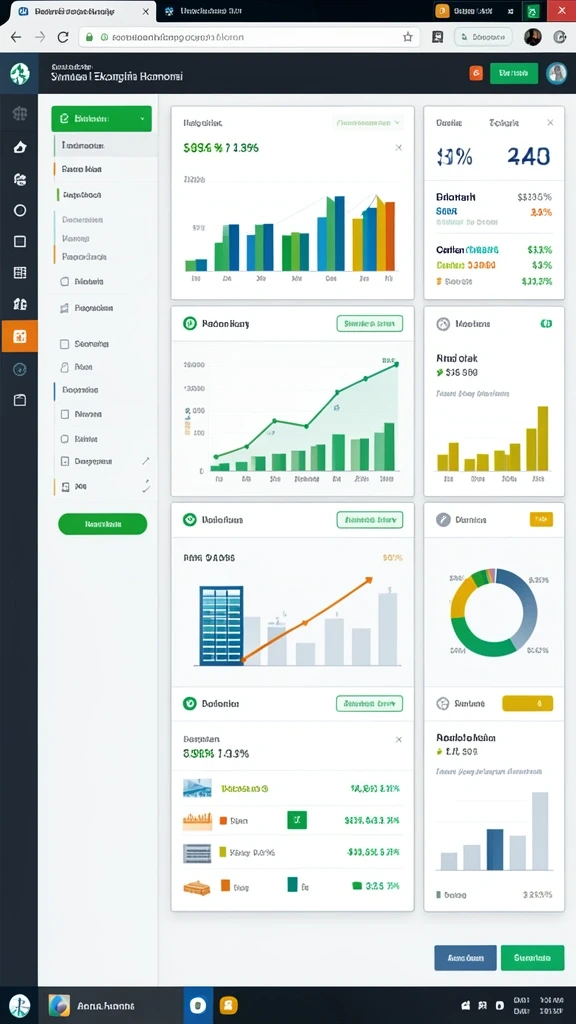
Task: Select the highlighted first item in left panel
Action: point(105,145)
